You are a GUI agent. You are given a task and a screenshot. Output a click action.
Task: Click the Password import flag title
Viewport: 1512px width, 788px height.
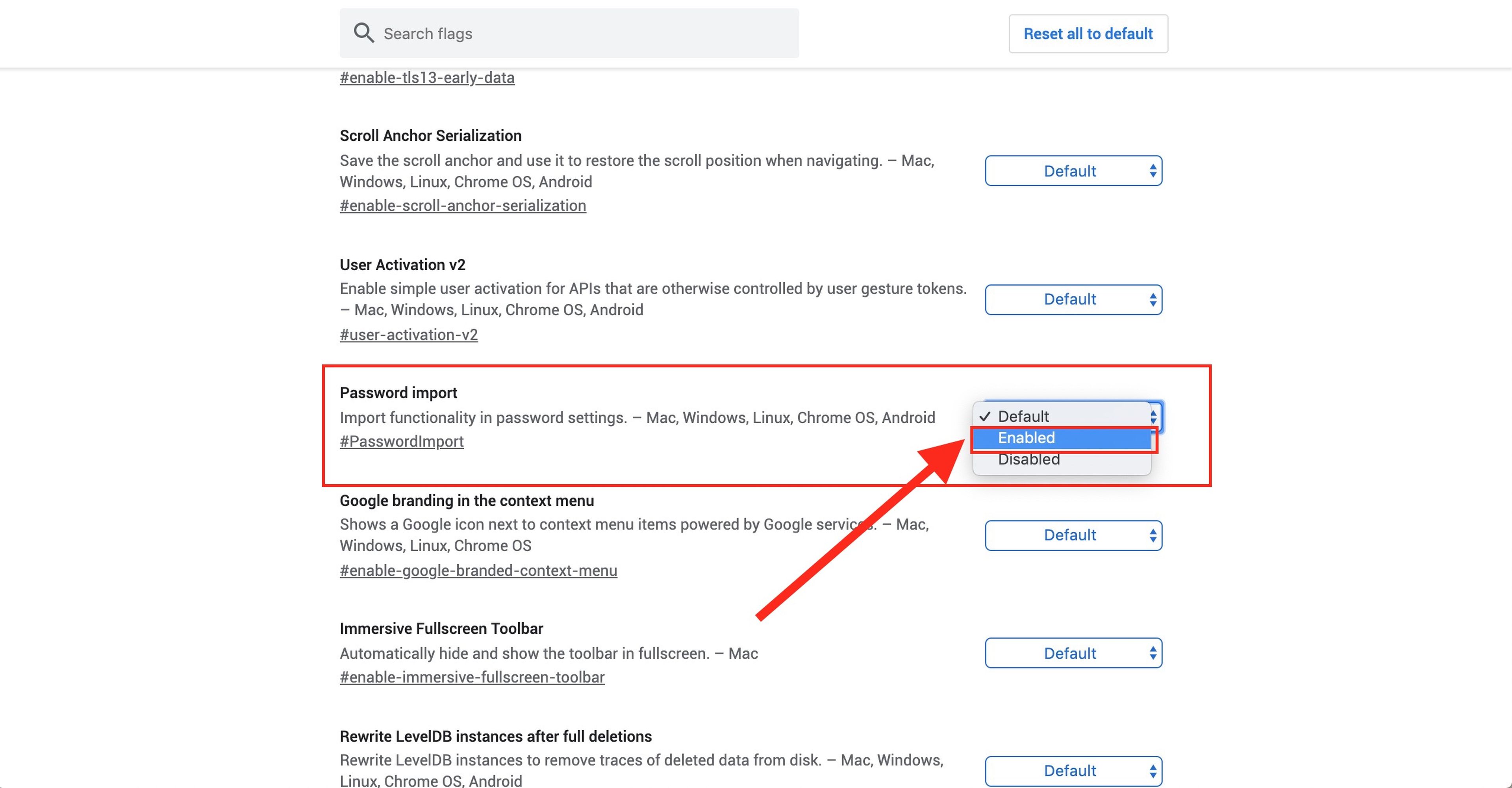coord(398,393)
